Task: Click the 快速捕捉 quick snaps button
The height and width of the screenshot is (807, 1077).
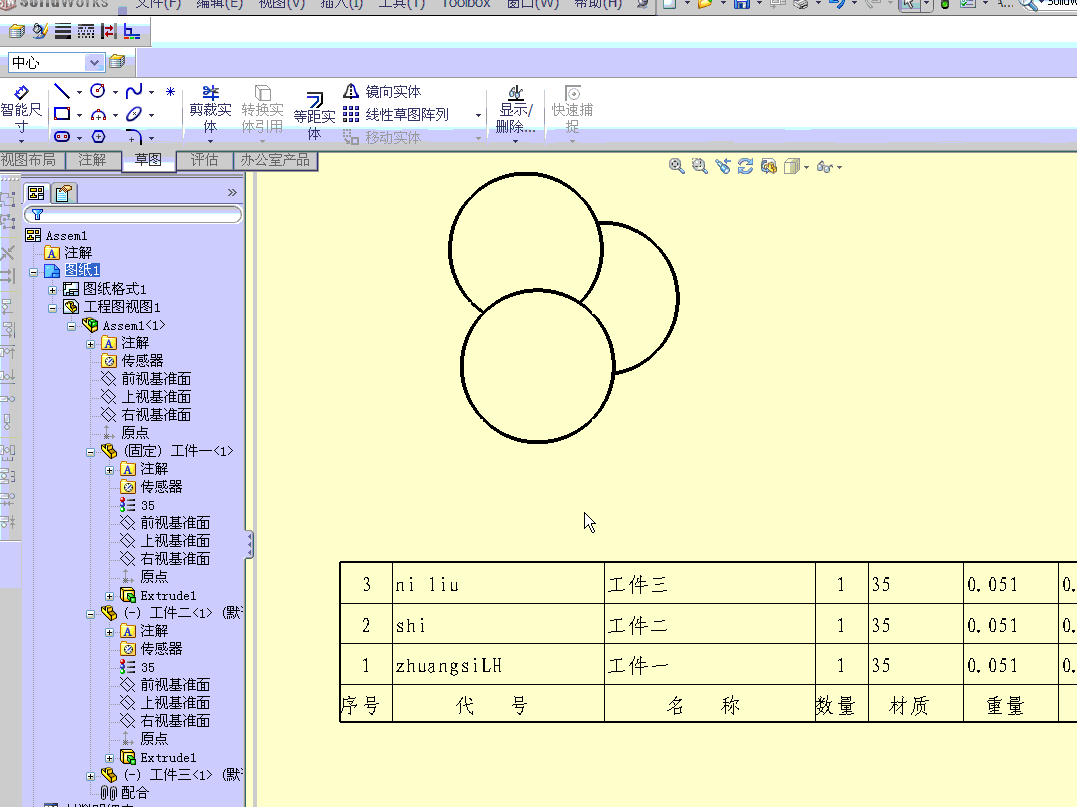Action: point(572,110)
